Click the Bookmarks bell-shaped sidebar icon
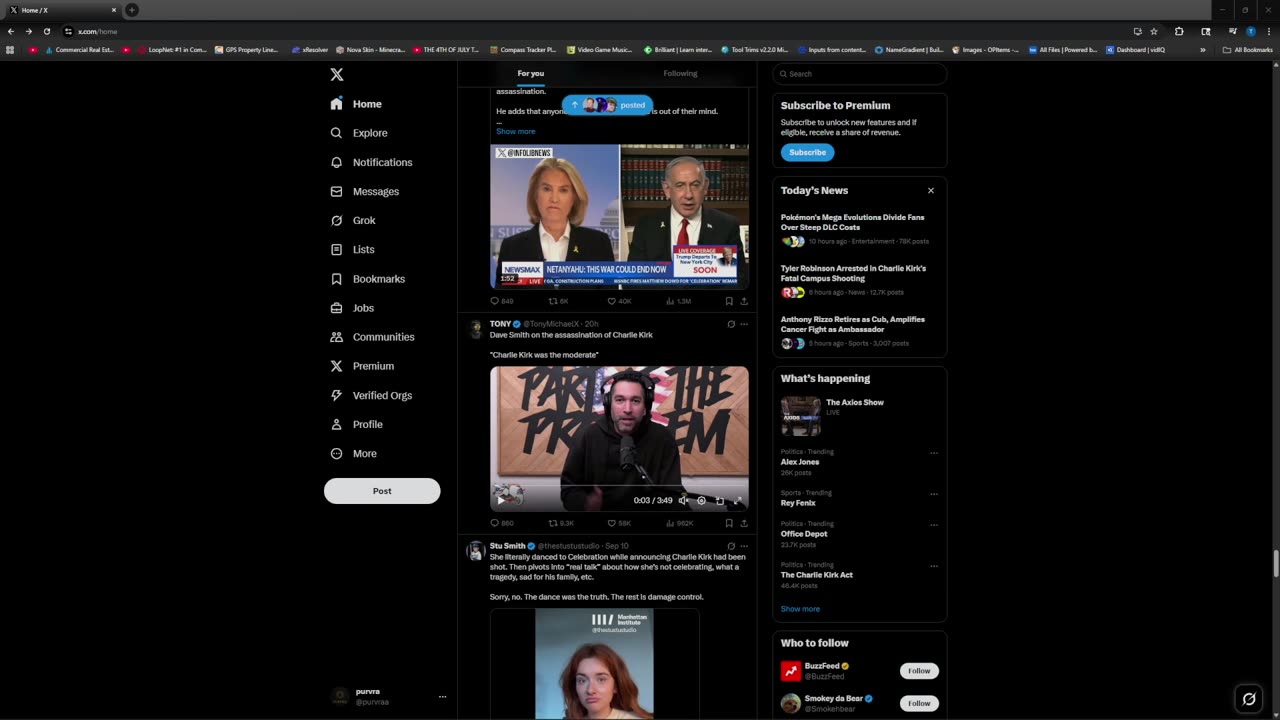Screen dimensions: 1280x720 click(x=337, y=279)
